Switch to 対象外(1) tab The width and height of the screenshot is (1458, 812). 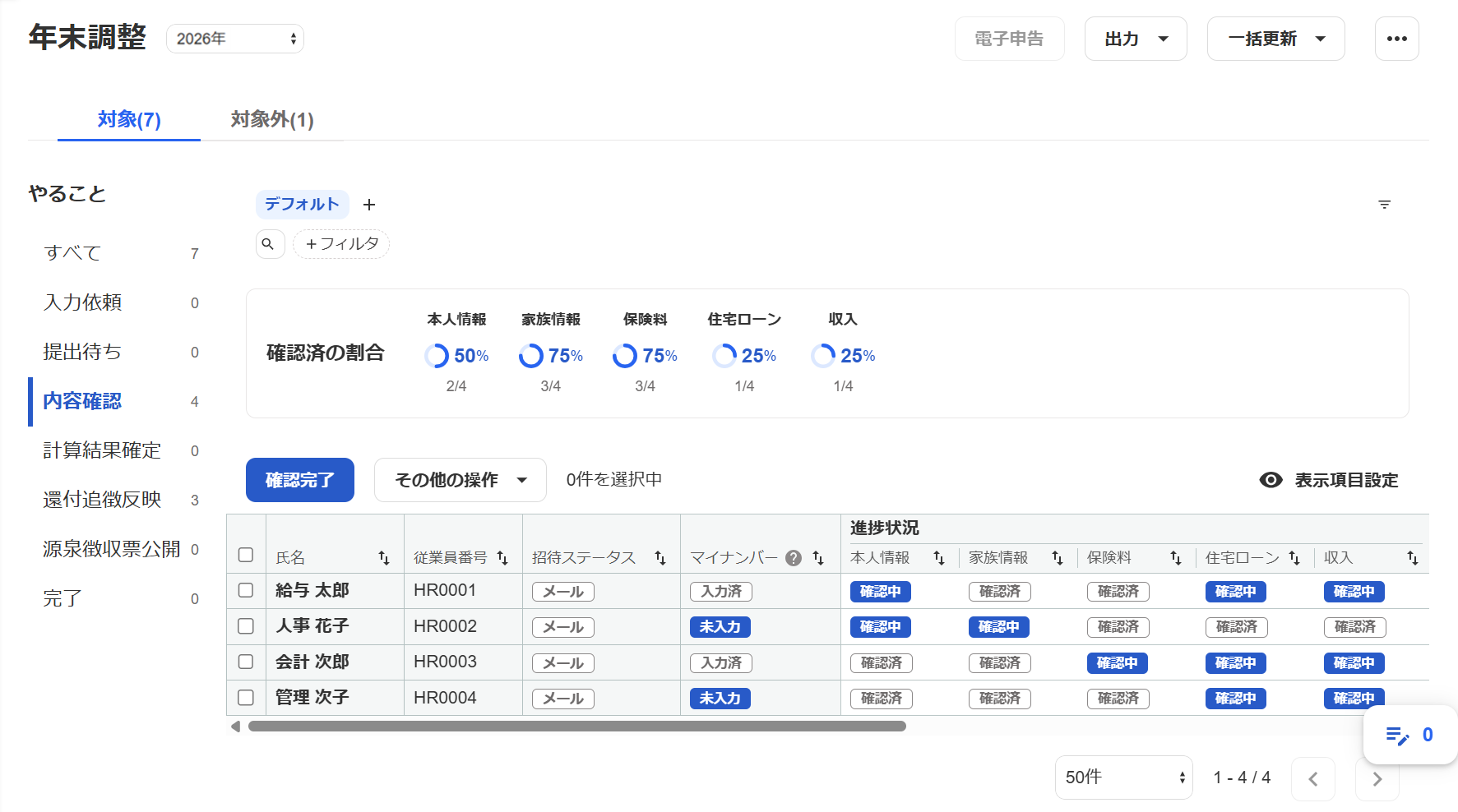click(272, 120)
